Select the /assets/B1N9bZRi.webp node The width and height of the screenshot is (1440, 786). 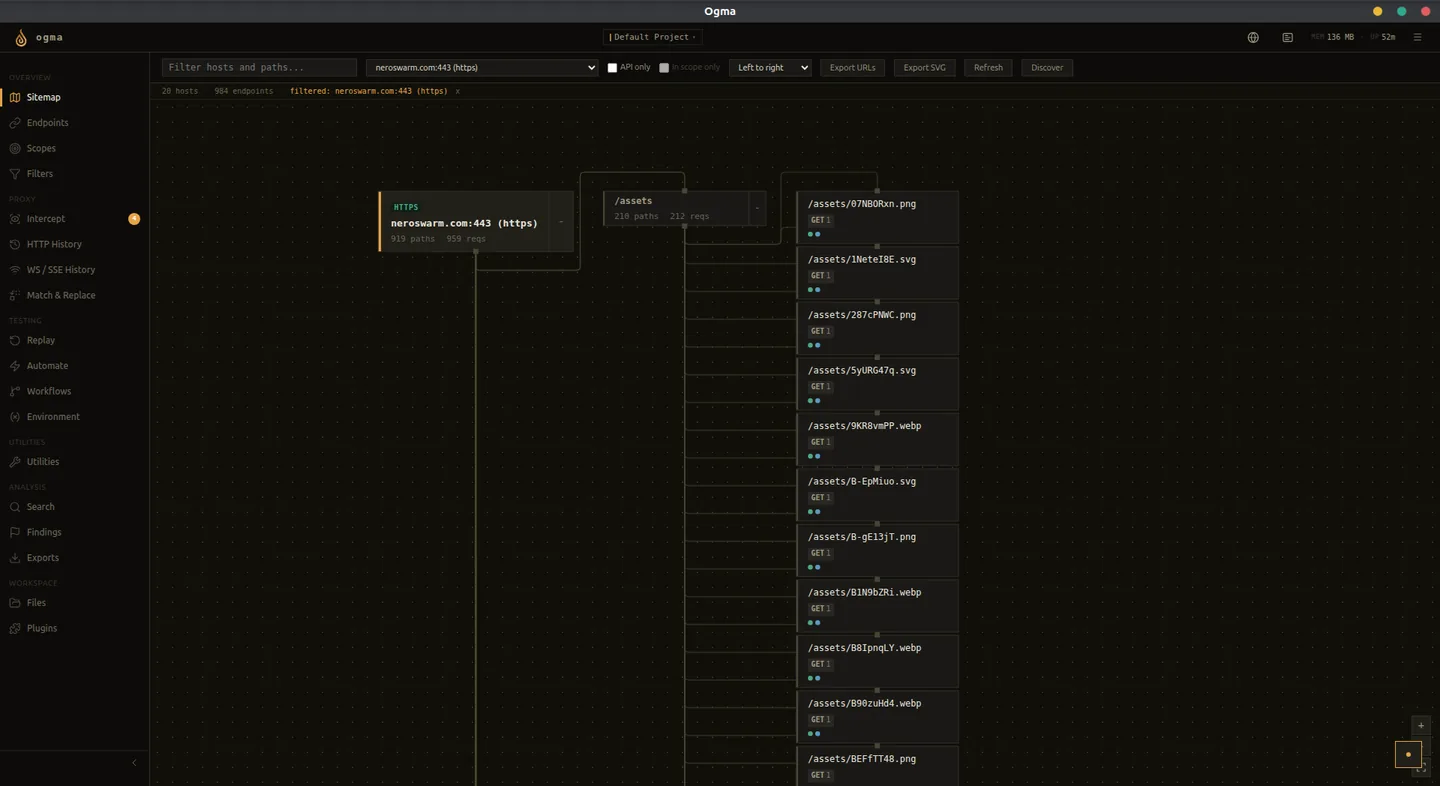(878, 606)
